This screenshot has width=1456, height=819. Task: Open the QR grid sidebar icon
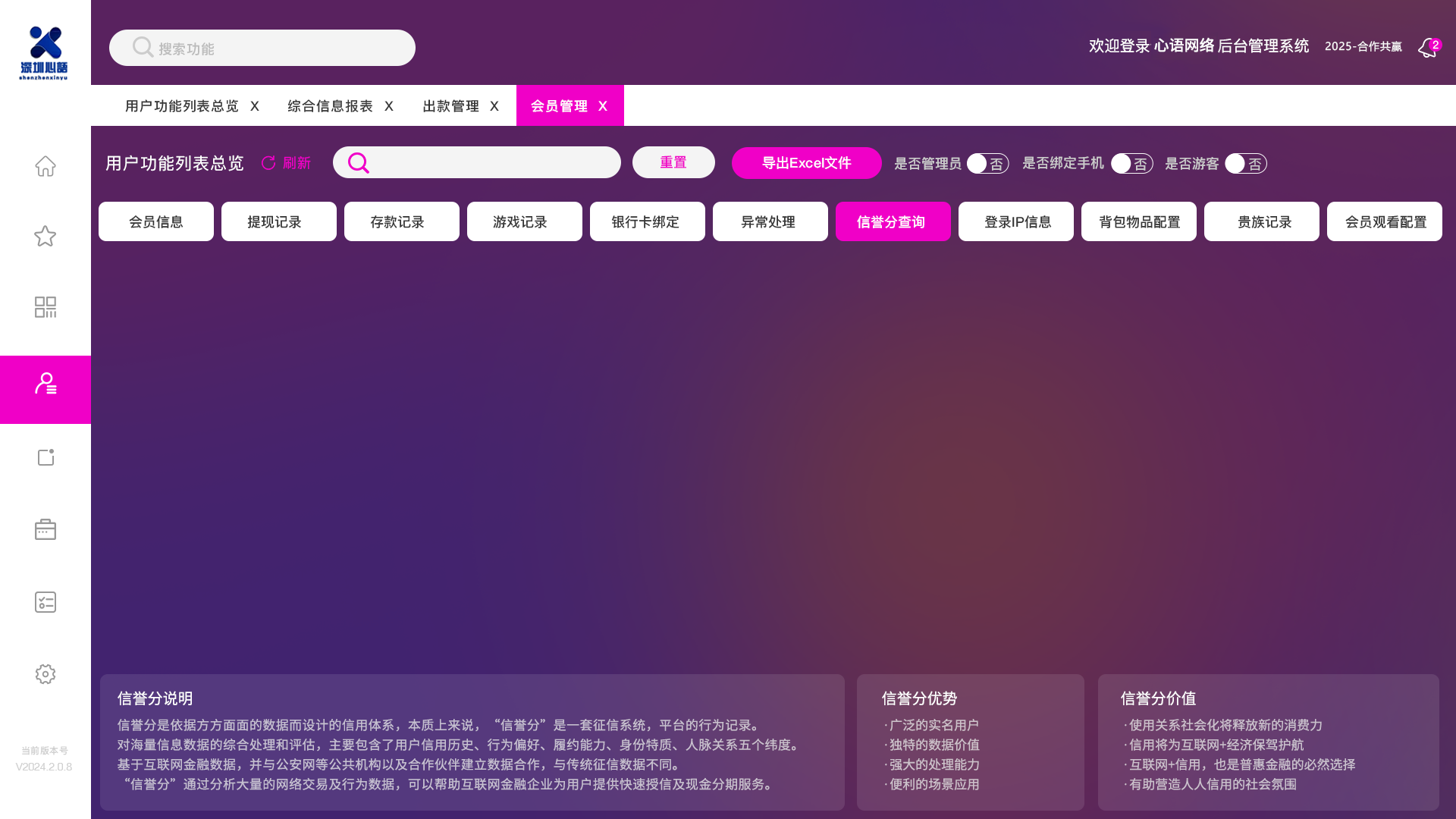pos(45,307)
